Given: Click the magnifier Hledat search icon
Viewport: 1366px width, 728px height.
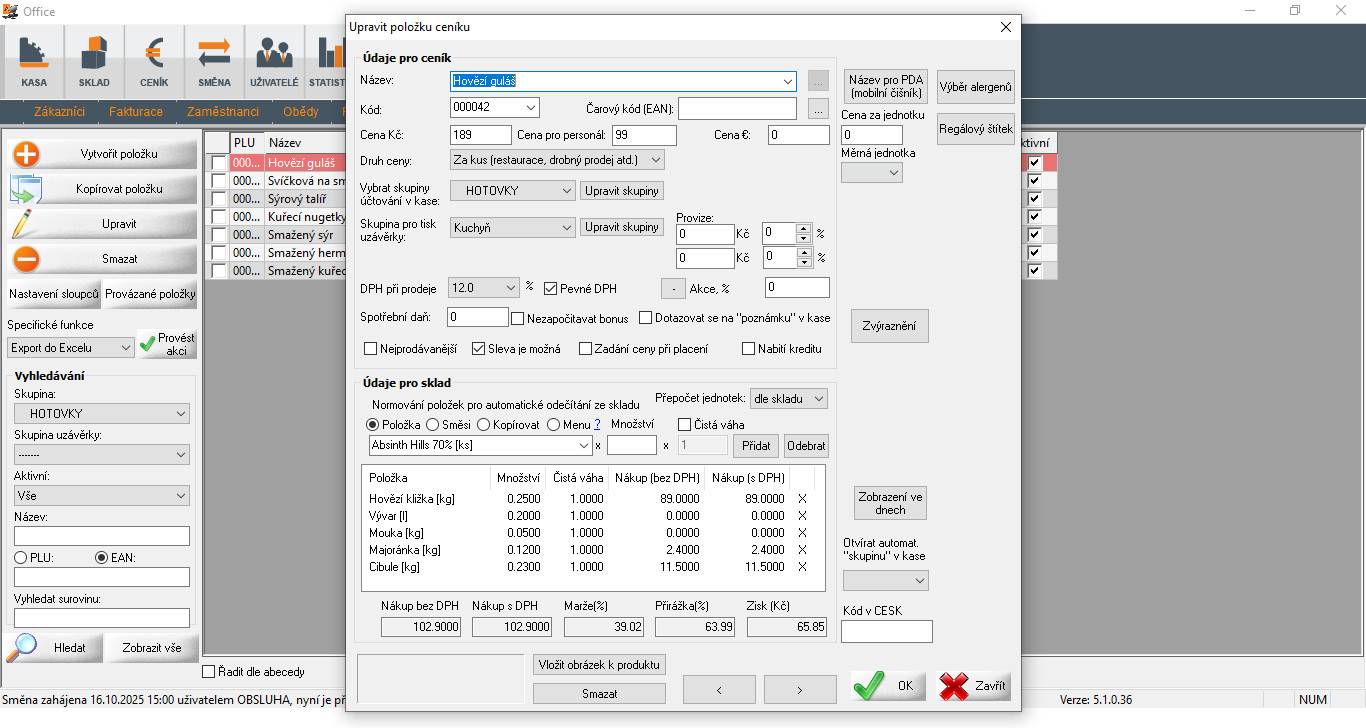Looking at the screenshot, I should tap(22, 647).
